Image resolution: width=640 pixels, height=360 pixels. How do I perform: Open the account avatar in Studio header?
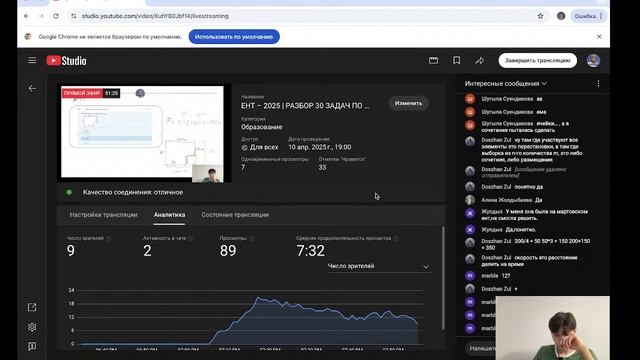pyautogui.click(x=593, y=60)
